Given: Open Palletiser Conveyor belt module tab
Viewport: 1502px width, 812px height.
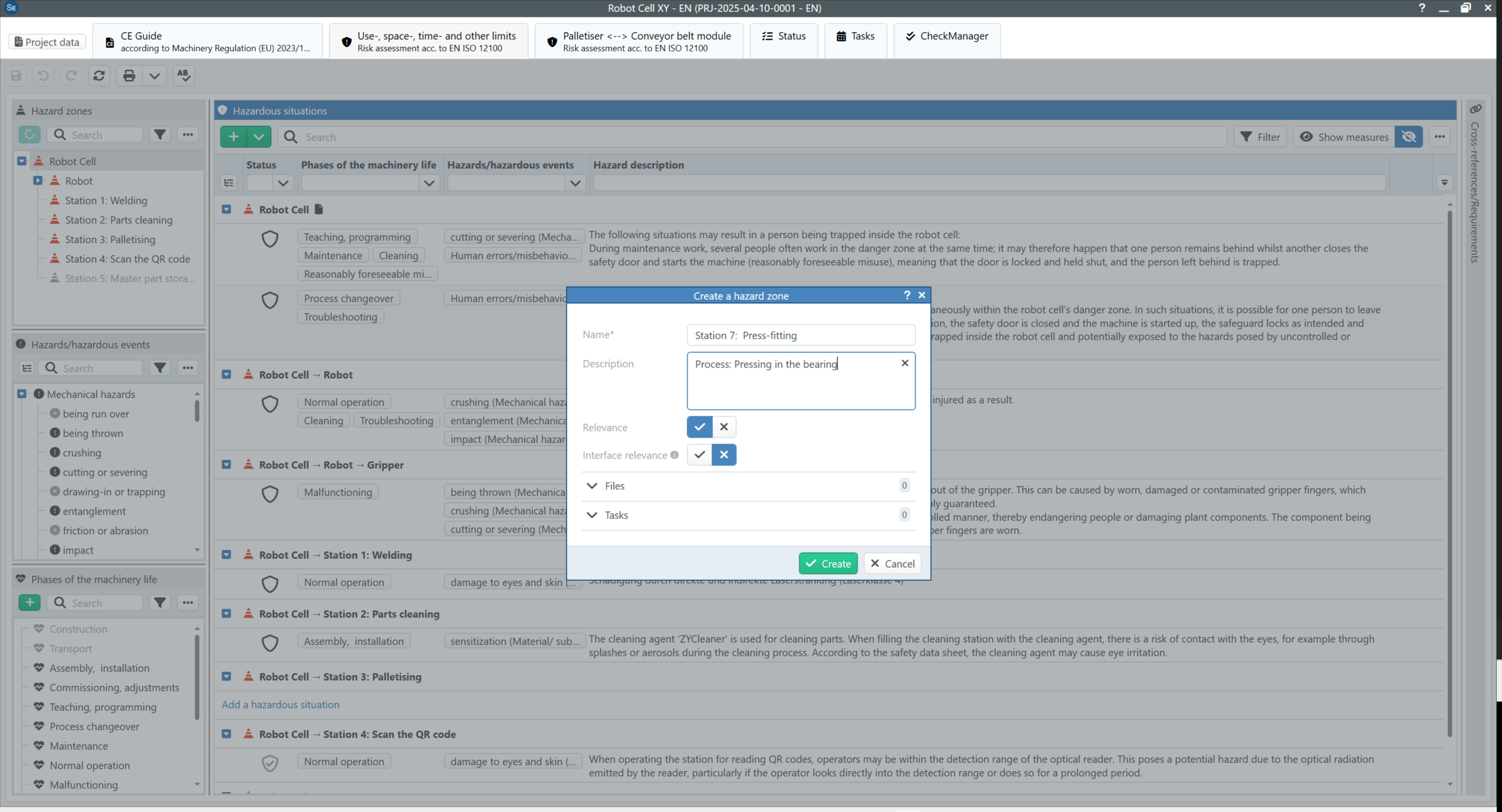Looking at the screenshot, I should click(639, 42).
